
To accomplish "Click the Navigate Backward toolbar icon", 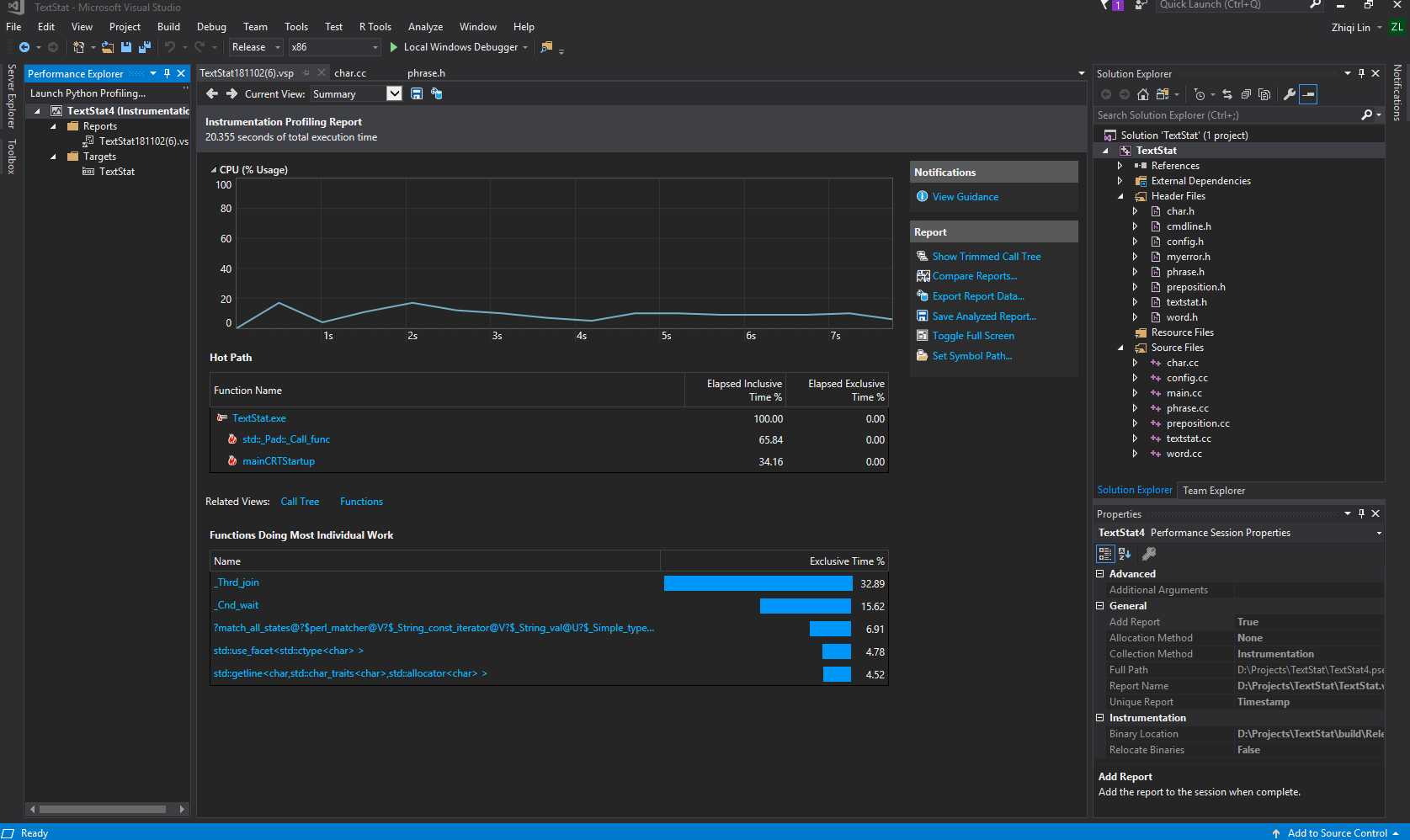I will click(x=24, y=47).
